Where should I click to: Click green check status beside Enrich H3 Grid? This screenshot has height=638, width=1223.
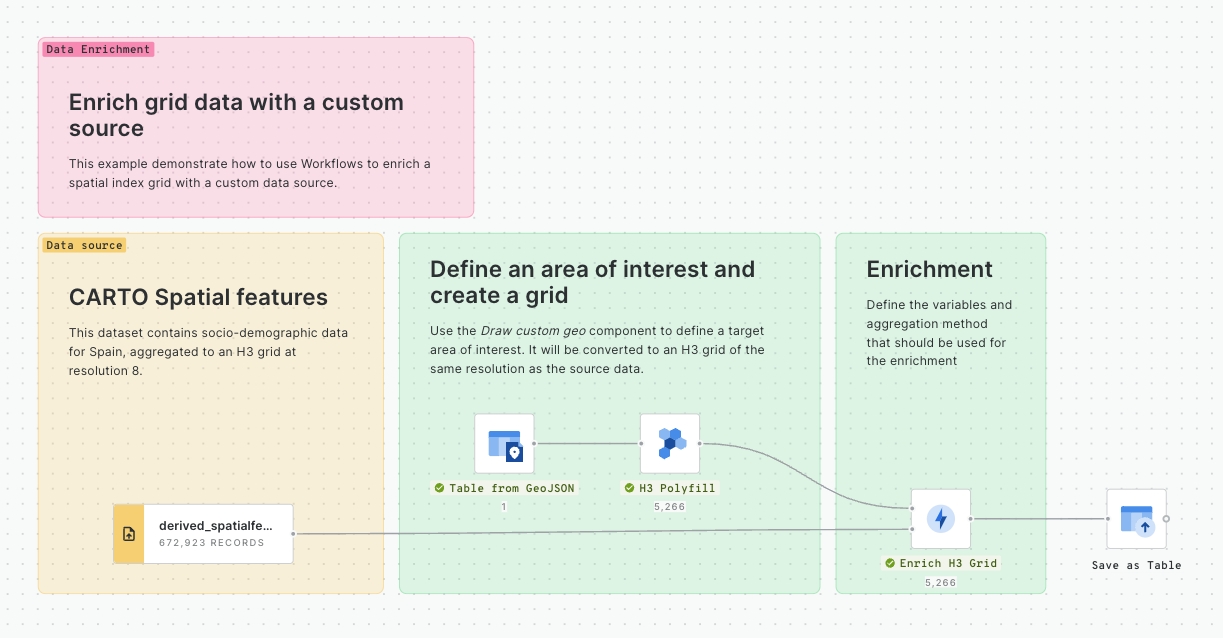pos(889,563)
